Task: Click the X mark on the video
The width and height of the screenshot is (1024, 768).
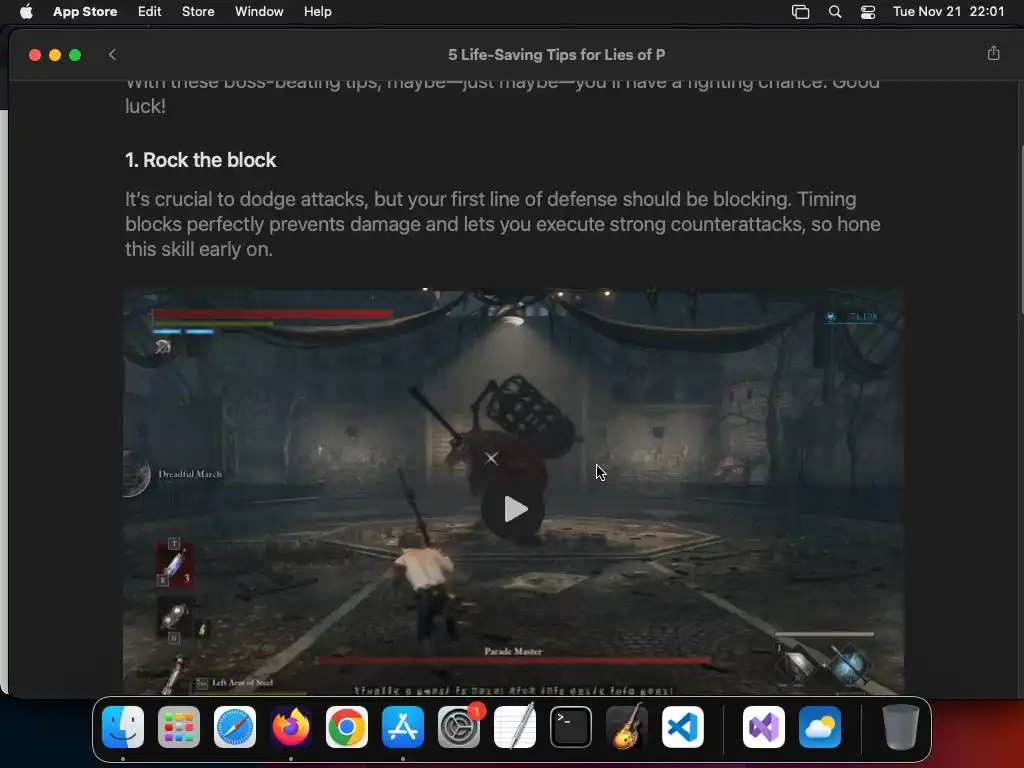Action: (x=492, y=458)
